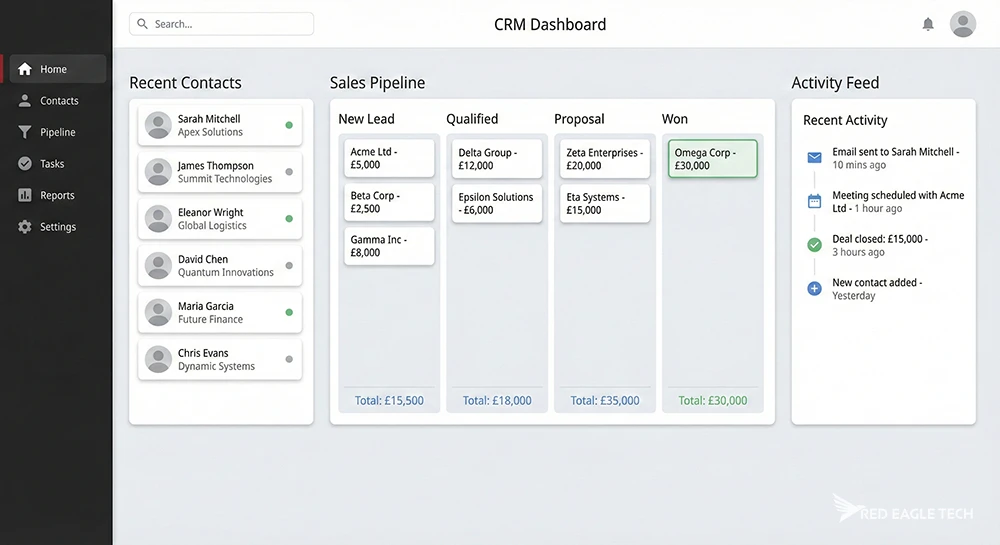This screenshot has height=545, width=1000.
Task: Click the Summit Technologies company text
Action: tap(225, 179)
